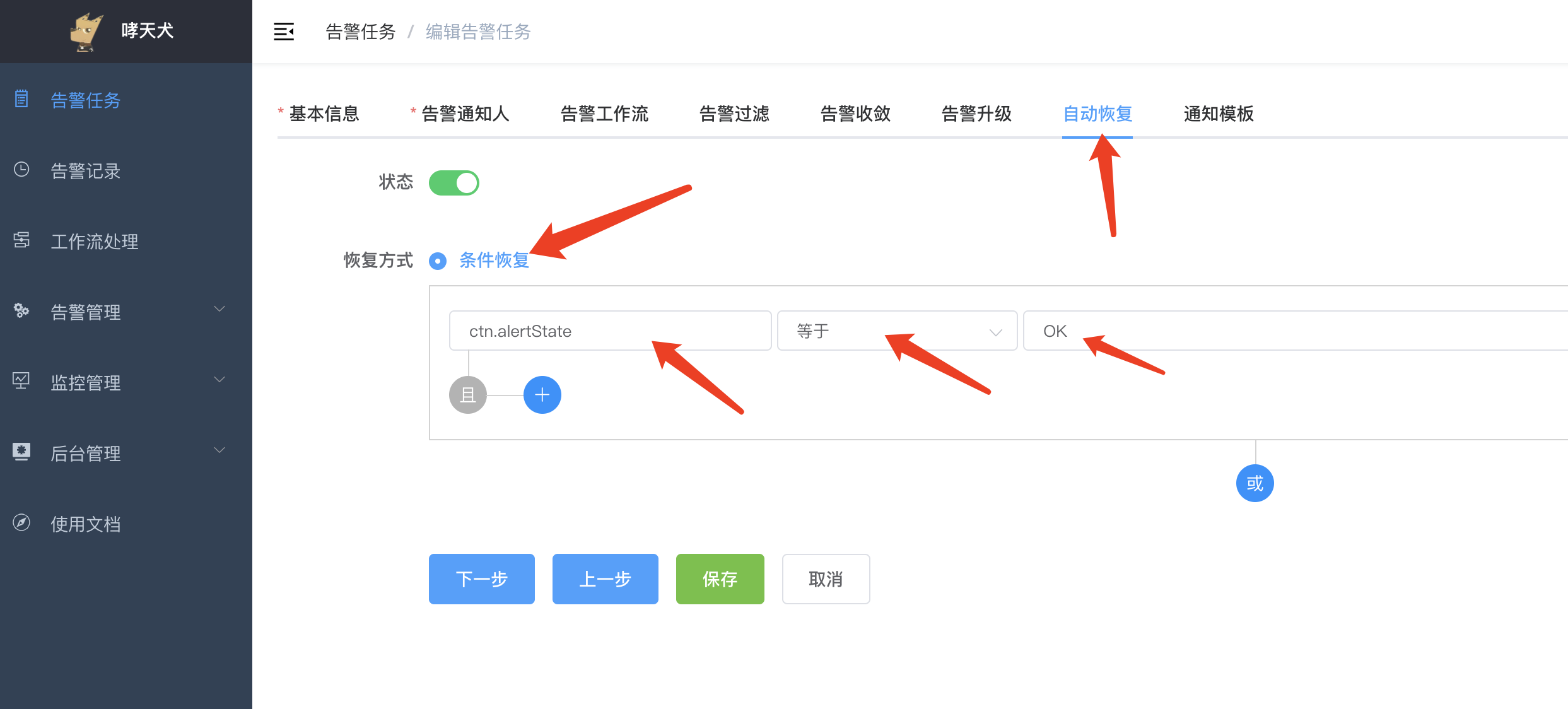Click the 告警任务 clipboard icon in sidebar
The height and width of the screenshot is (709, 1568).
pyautogui.click(x=21, y=99)
